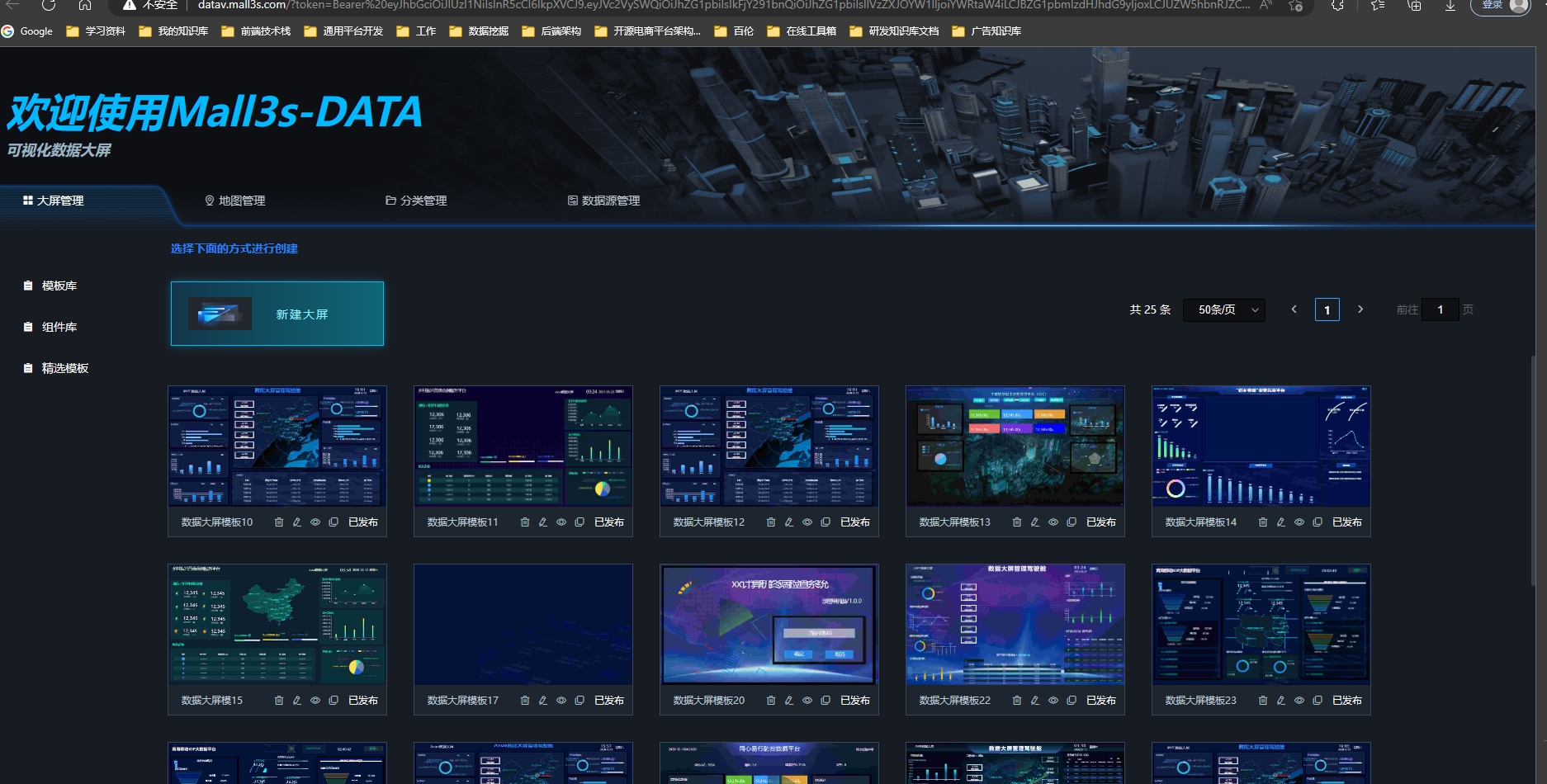The image size is (1547, 784).
Task: Edit 数据大屏模15 with pencil icon
Action: pyautogui.click(x=297, y=701)
